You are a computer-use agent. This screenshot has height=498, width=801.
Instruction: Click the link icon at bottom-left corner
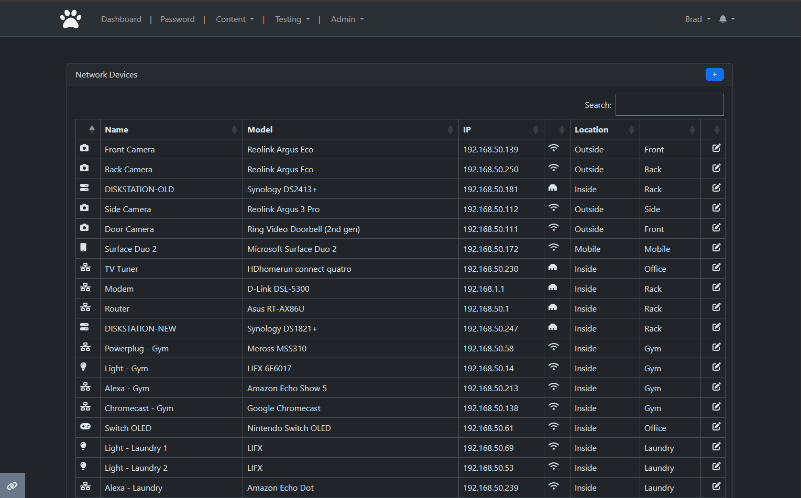[x=12, y=486]
